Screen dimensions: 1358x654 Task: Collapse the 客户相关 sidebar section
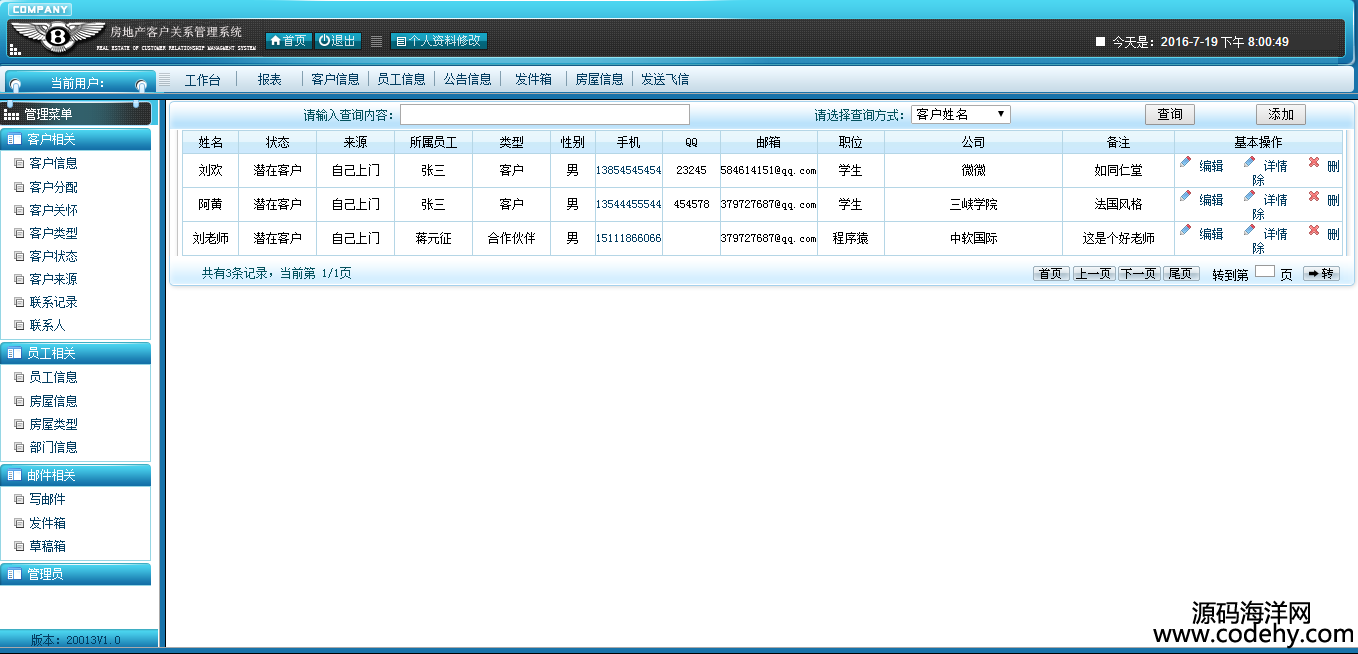click(76, 140)
